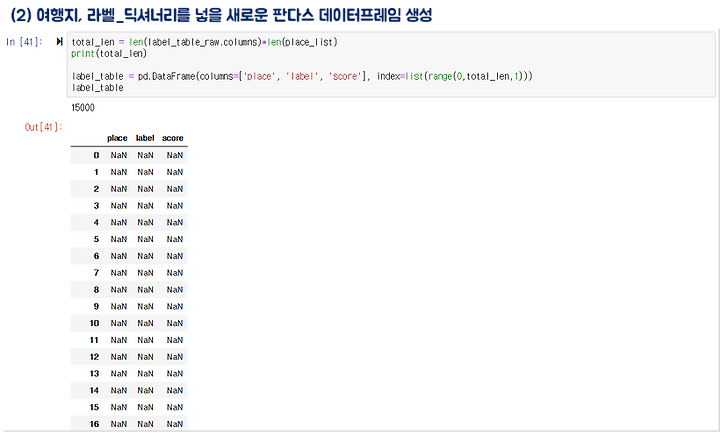Click the printed output 15000
The height and width of the screenshot is (435, 720).
point(83,107)
